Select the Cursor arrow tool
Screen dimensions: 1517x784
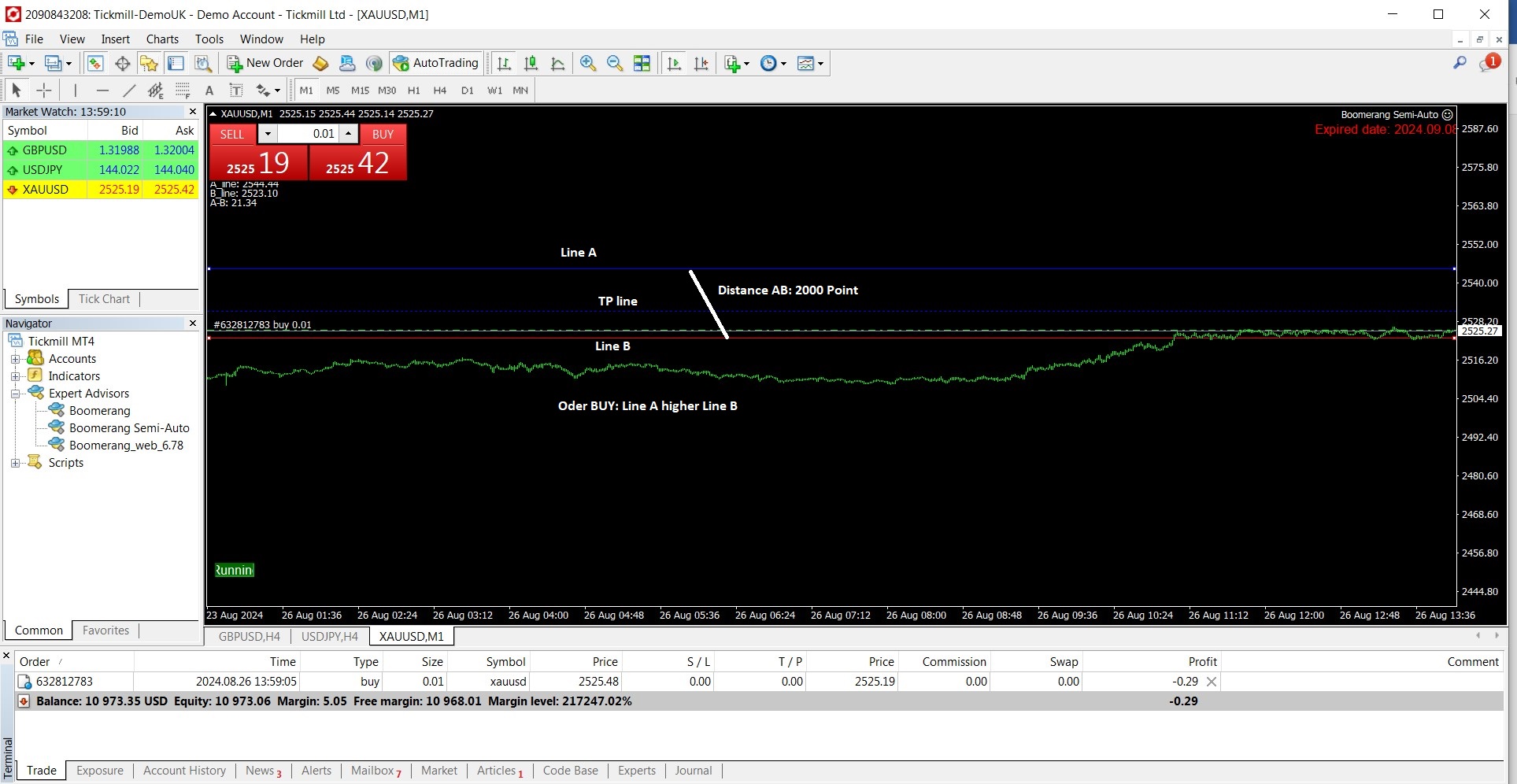click(17, 90)
